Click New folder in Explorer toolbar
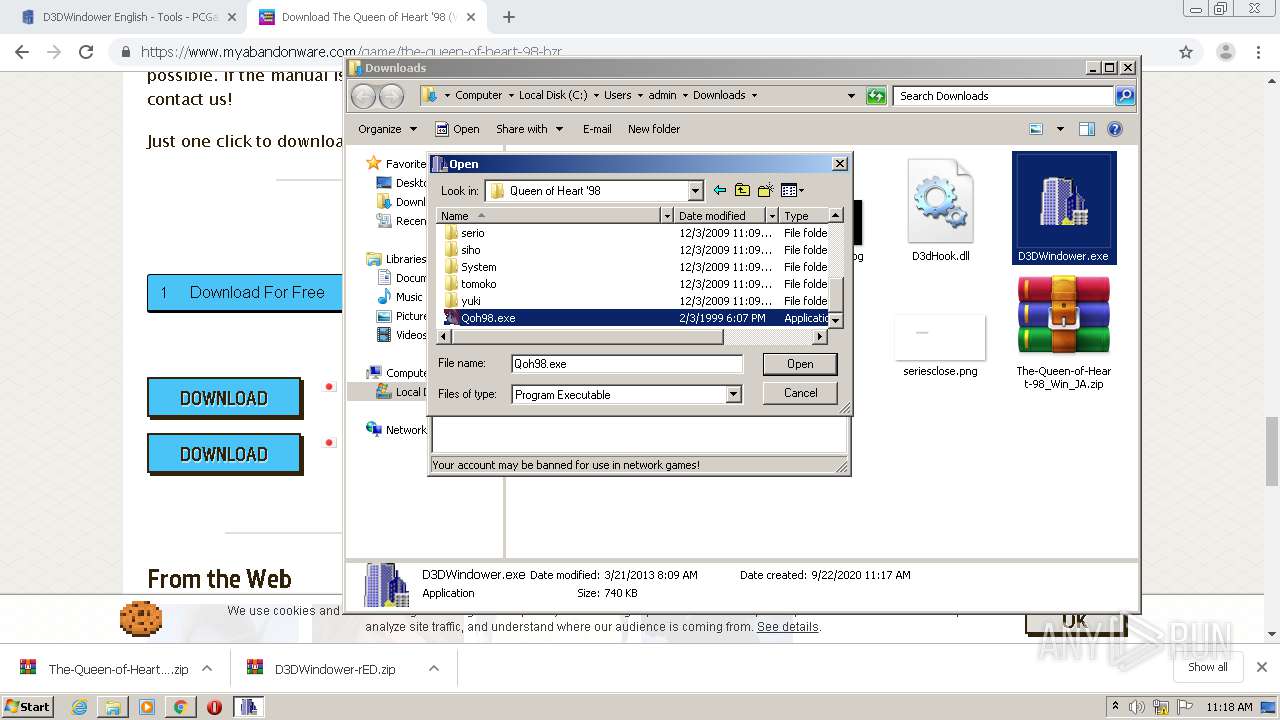Screen dimensions: 1280x720 (654, 129)
